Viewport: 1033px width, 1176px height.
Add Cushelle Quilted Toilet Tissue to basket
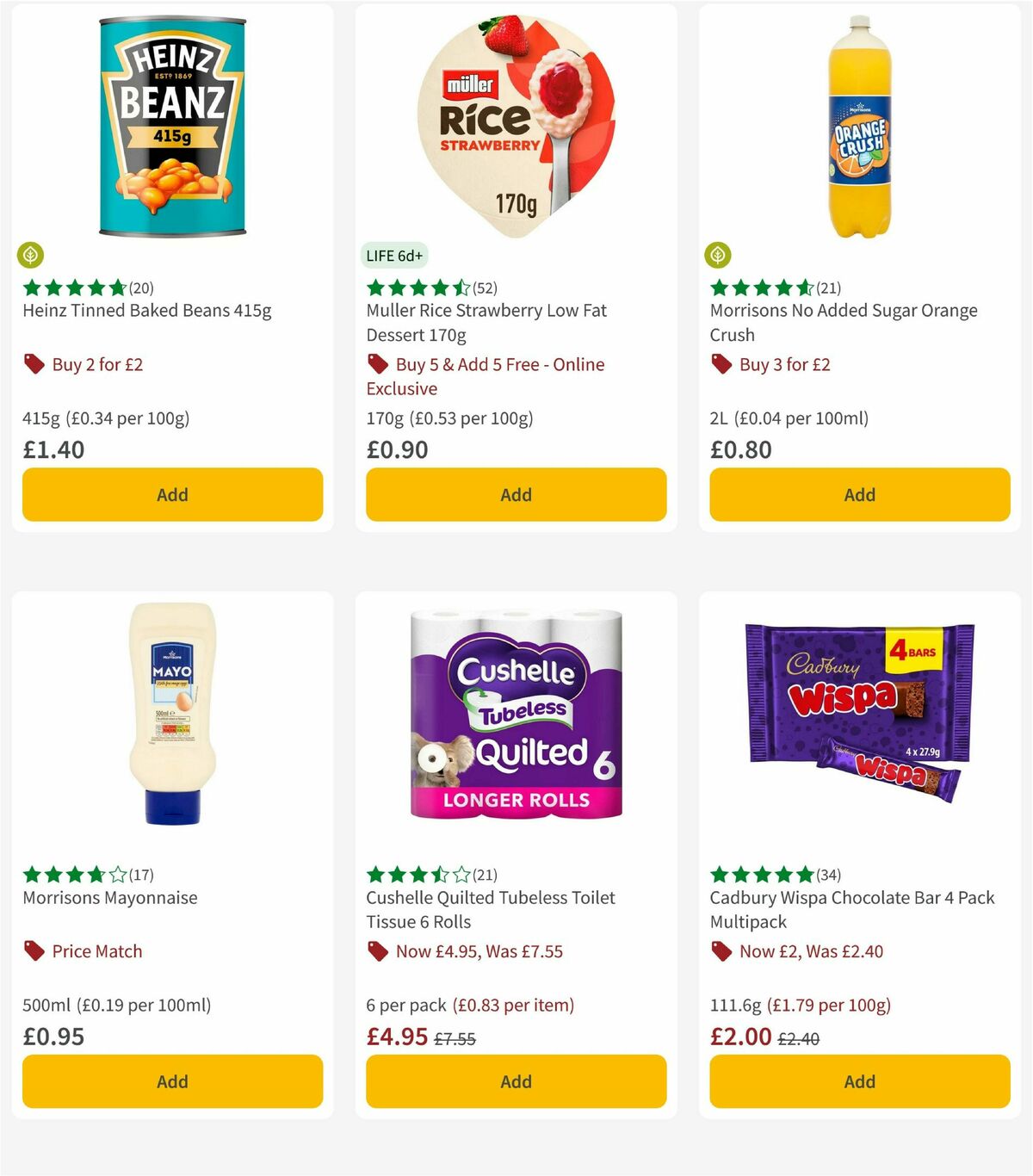tap(515, 1081)
